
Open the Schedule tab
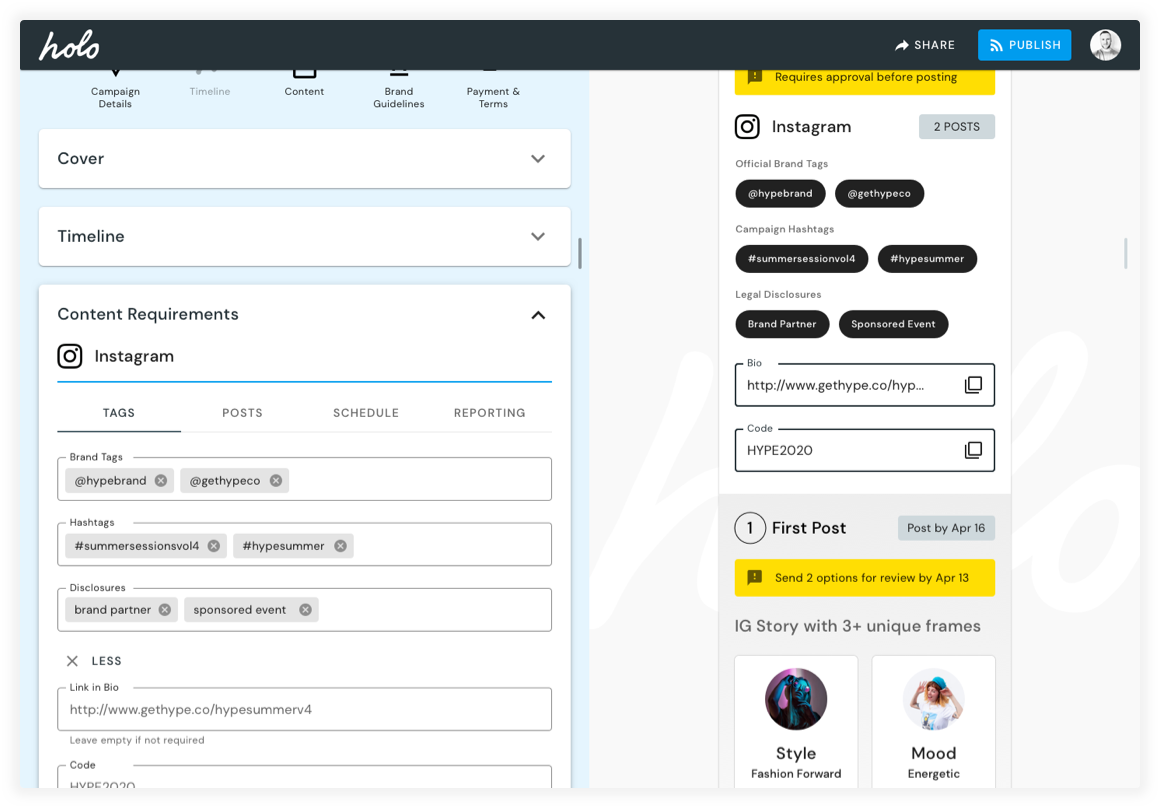(366, 413)
